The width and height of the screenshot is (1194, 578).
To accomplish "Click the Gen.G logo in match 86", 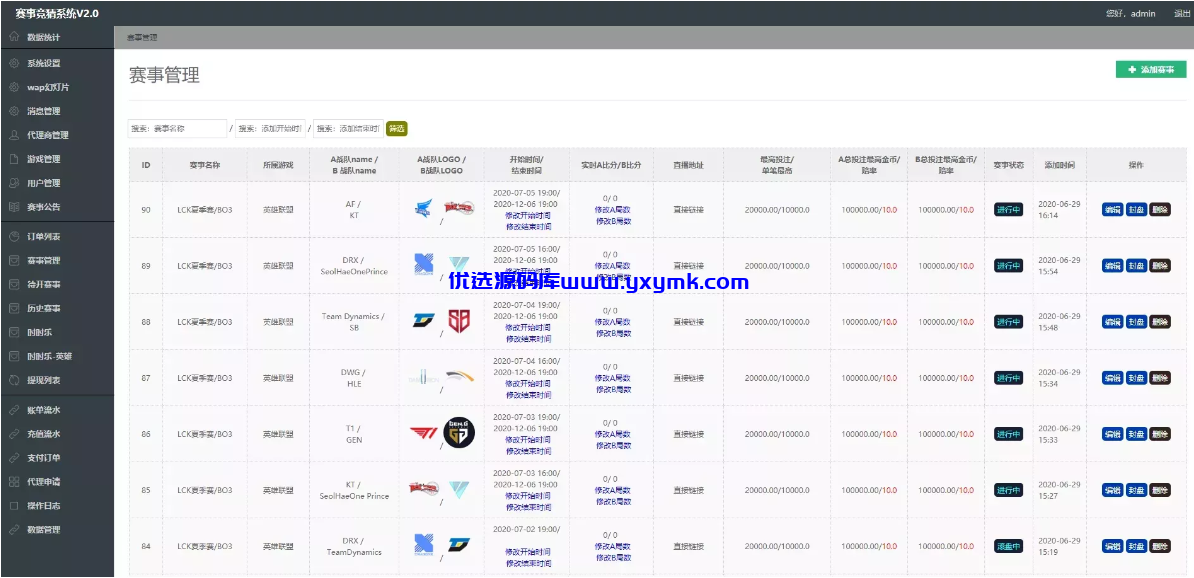I will [x=459, y=433].
